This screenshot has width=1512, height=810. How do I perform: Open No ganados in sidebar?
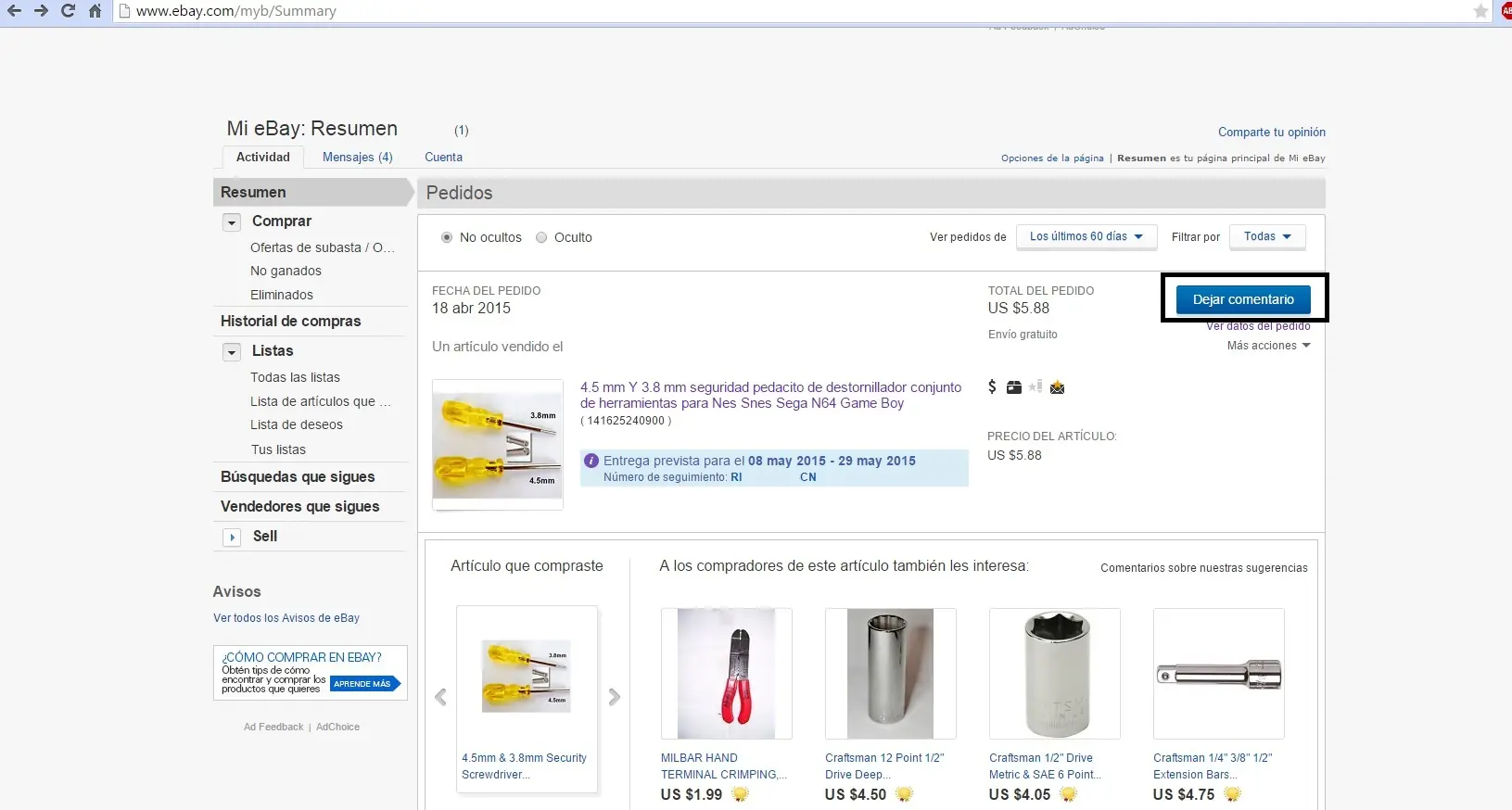[x=286, y=271]
